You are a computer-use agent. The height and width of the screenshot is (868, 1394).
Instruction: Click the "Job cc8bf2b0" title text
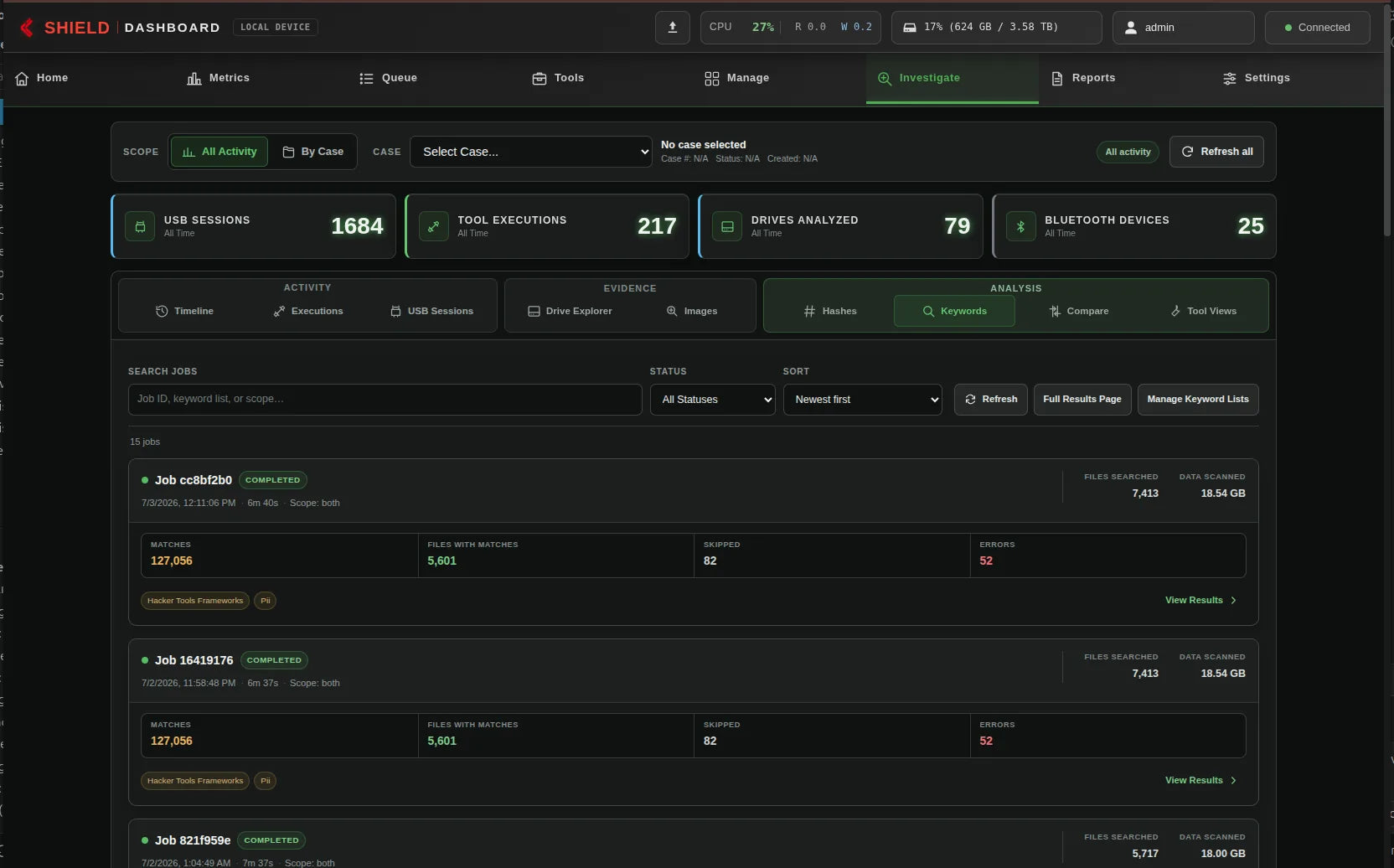coord(194,480)
